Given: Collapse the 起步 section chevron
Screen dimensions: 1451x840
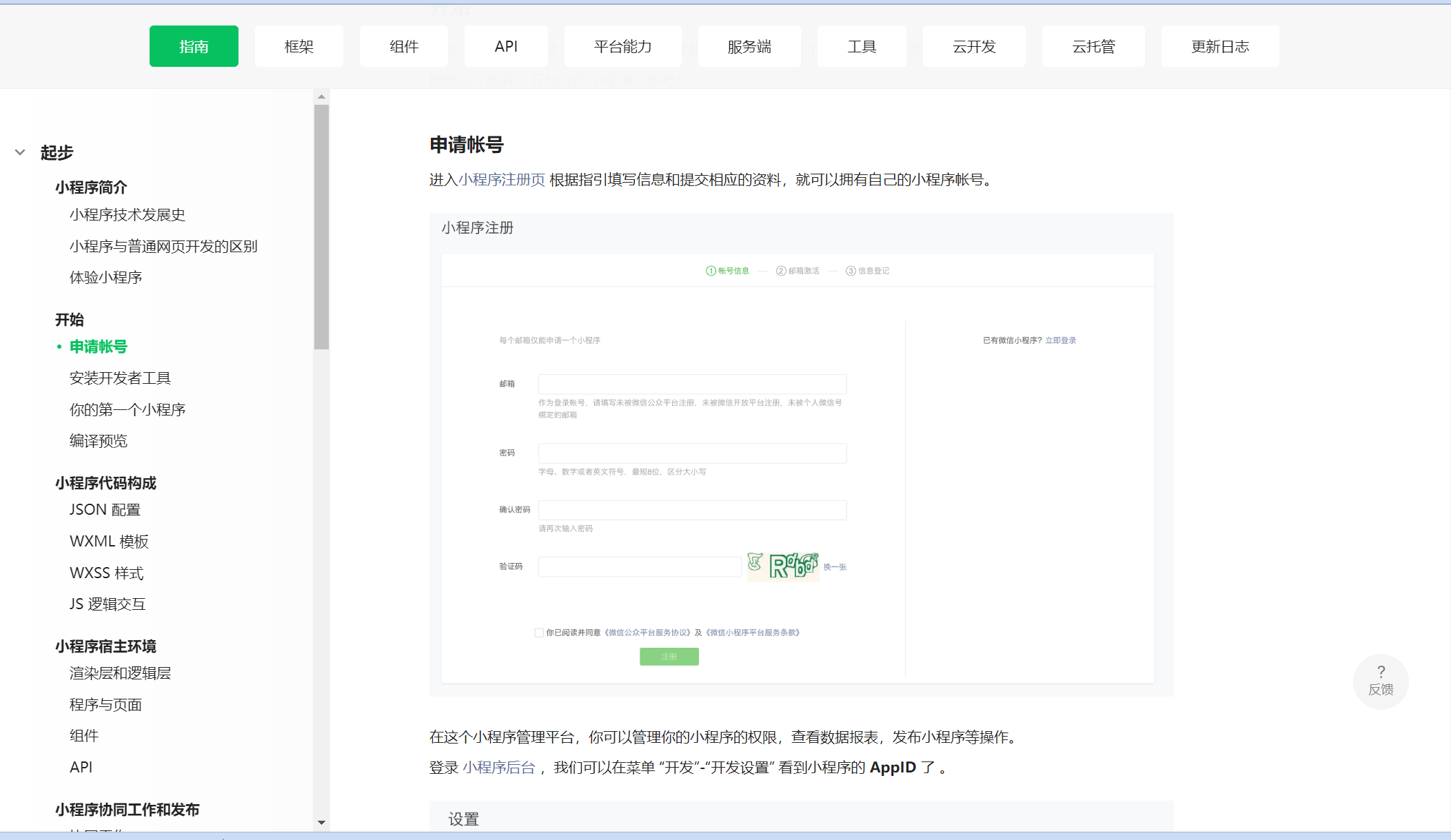Looking at the screenshot, I should [20, 152].
